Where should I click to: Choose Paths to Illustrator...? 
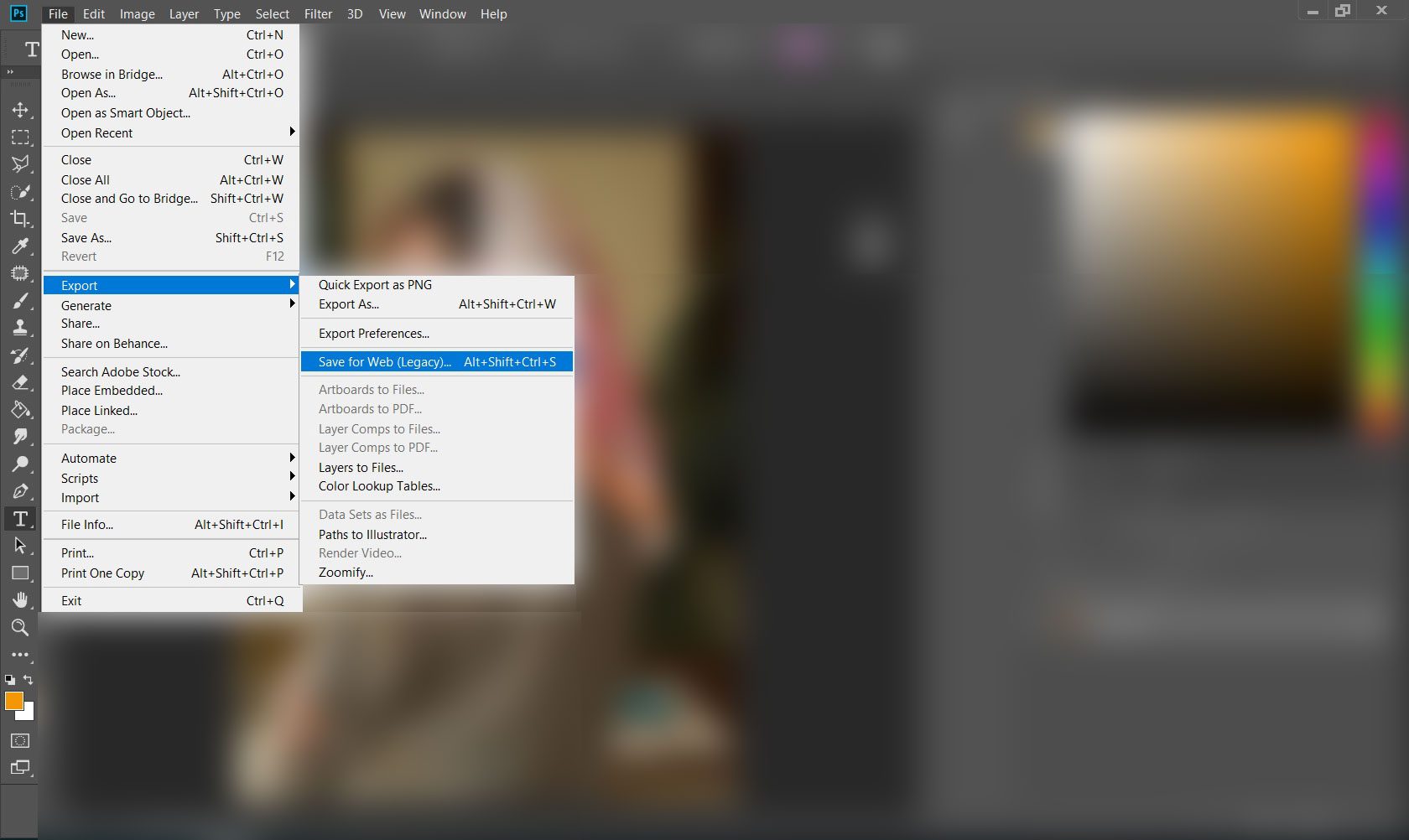(x=437, y=534)
